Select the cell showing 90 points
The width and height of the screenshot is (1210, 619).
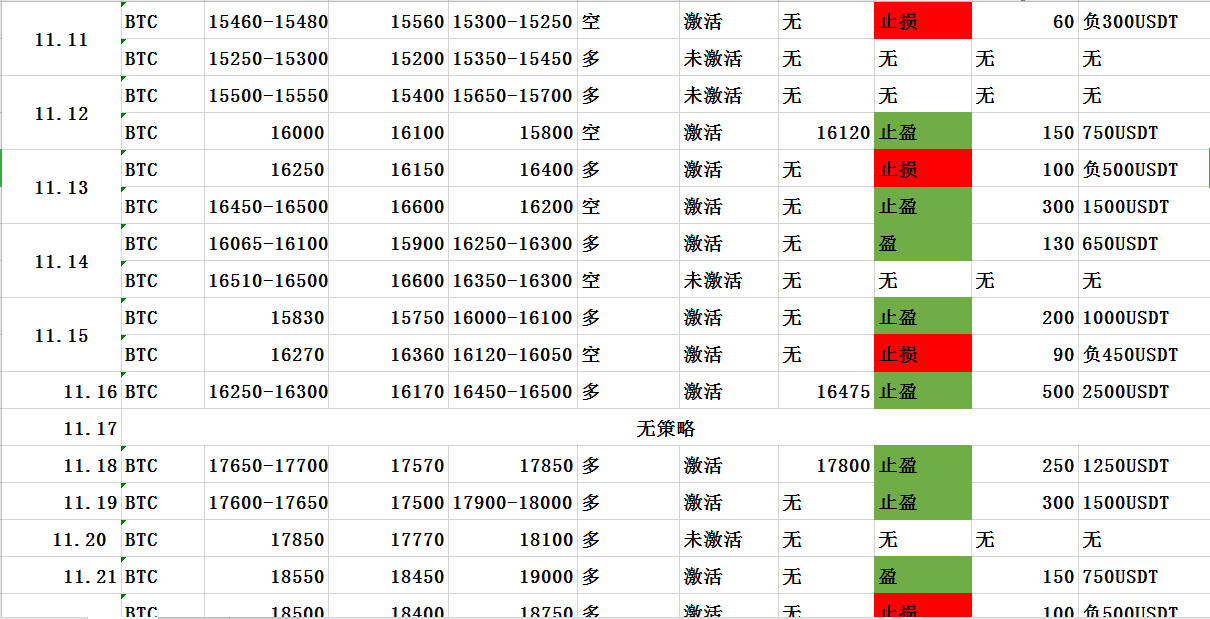(1025, 354)
